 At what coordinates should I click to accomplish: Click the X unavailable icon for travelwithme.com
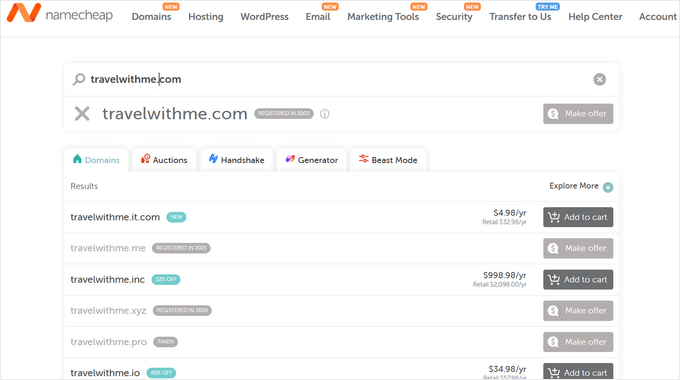(82, 114)
